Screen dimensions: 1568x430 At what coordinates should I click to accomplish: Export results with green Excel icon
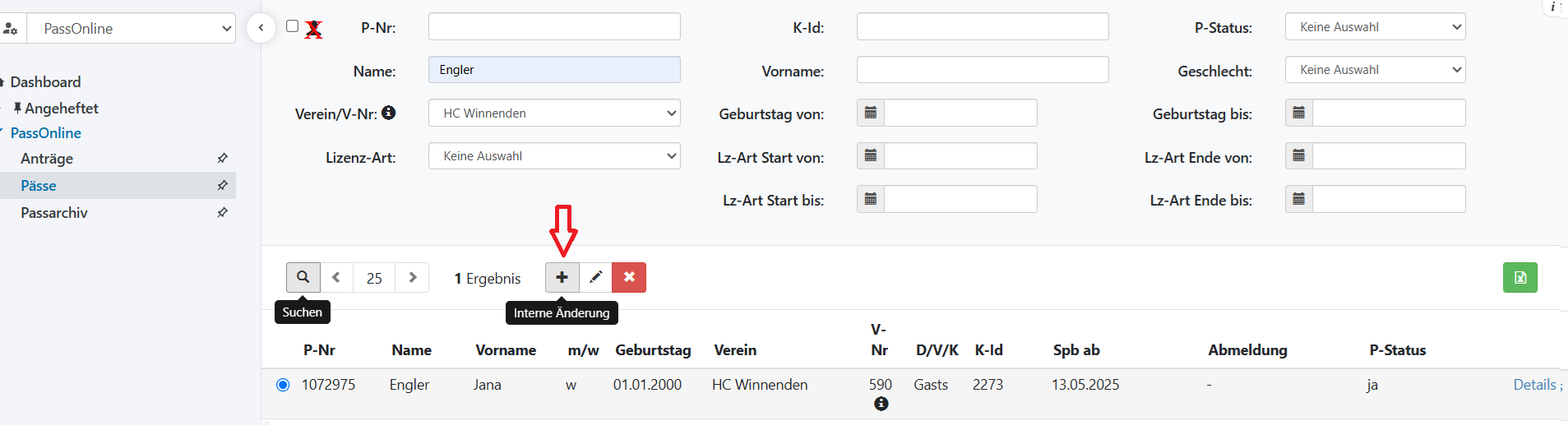click(1519, 278)
